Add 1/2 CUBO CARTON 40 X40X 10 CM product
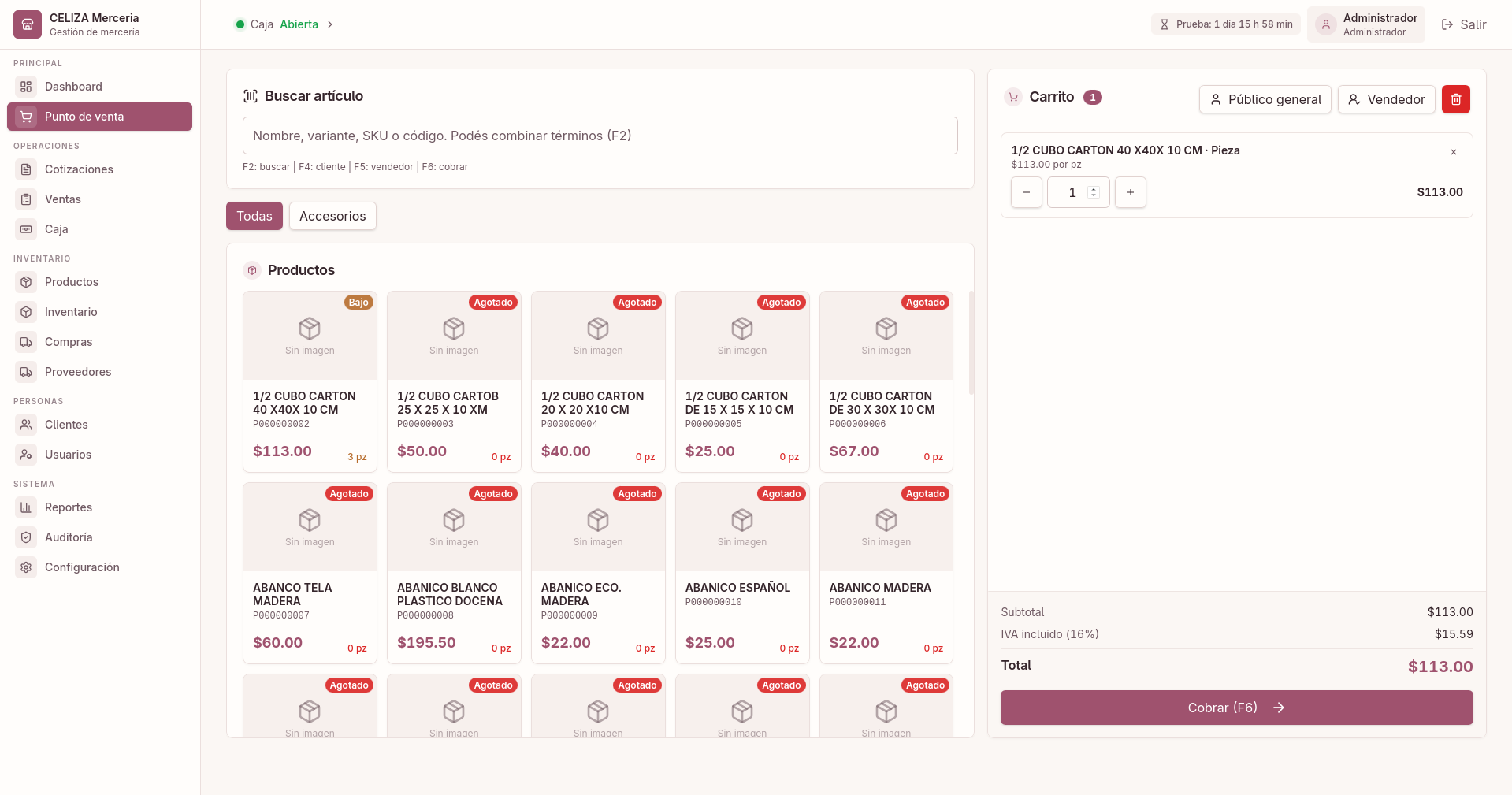 pos(310,381)
